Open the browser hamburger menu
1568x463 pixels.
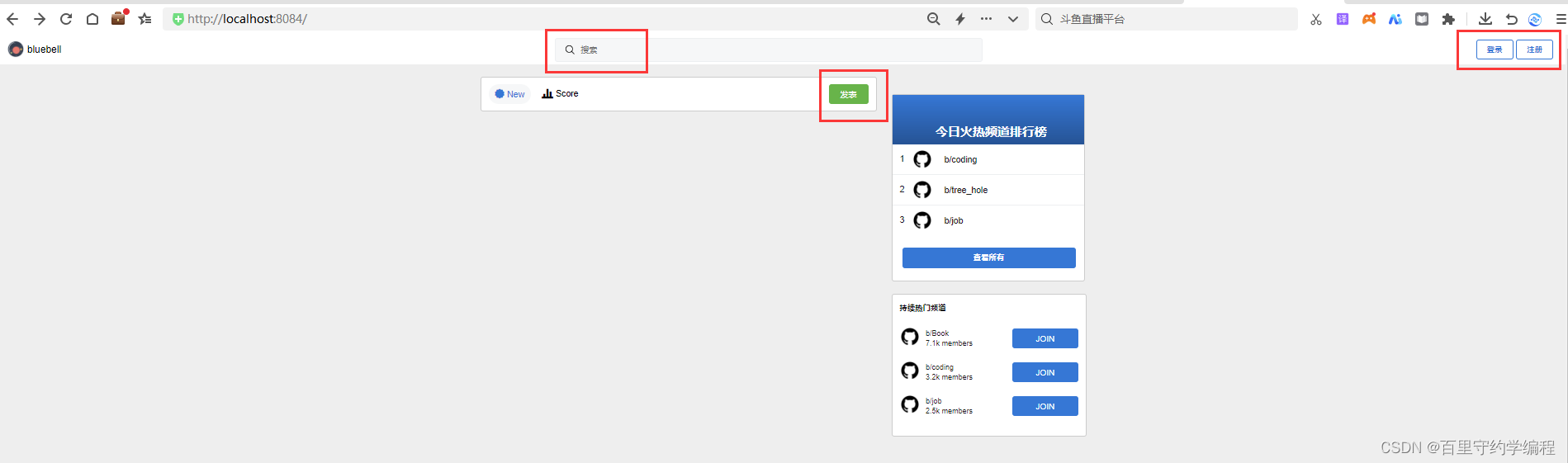tap(1561, 19)
